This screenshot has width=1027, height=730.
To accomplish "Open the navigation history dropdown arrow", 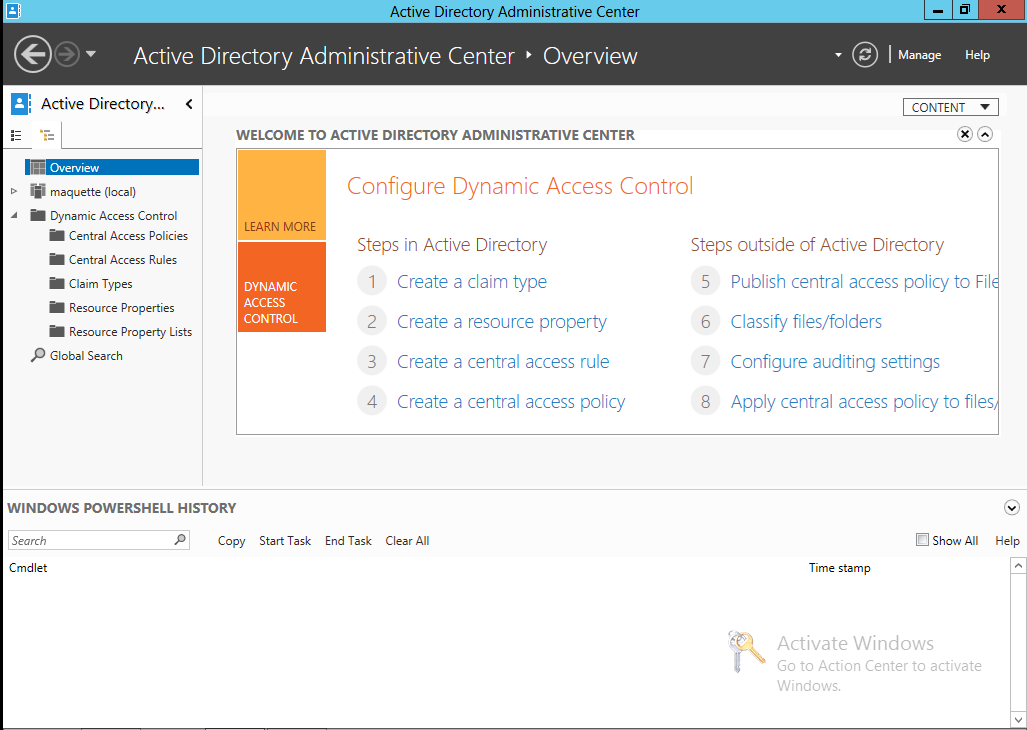I will [x=91, y=54].
